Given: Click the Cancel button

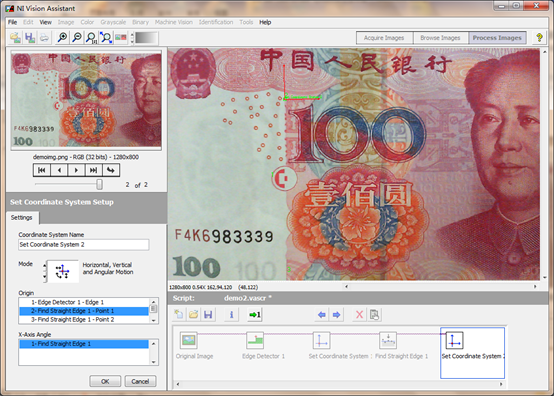Looking at the screenshot, I should tap(140, 381).
